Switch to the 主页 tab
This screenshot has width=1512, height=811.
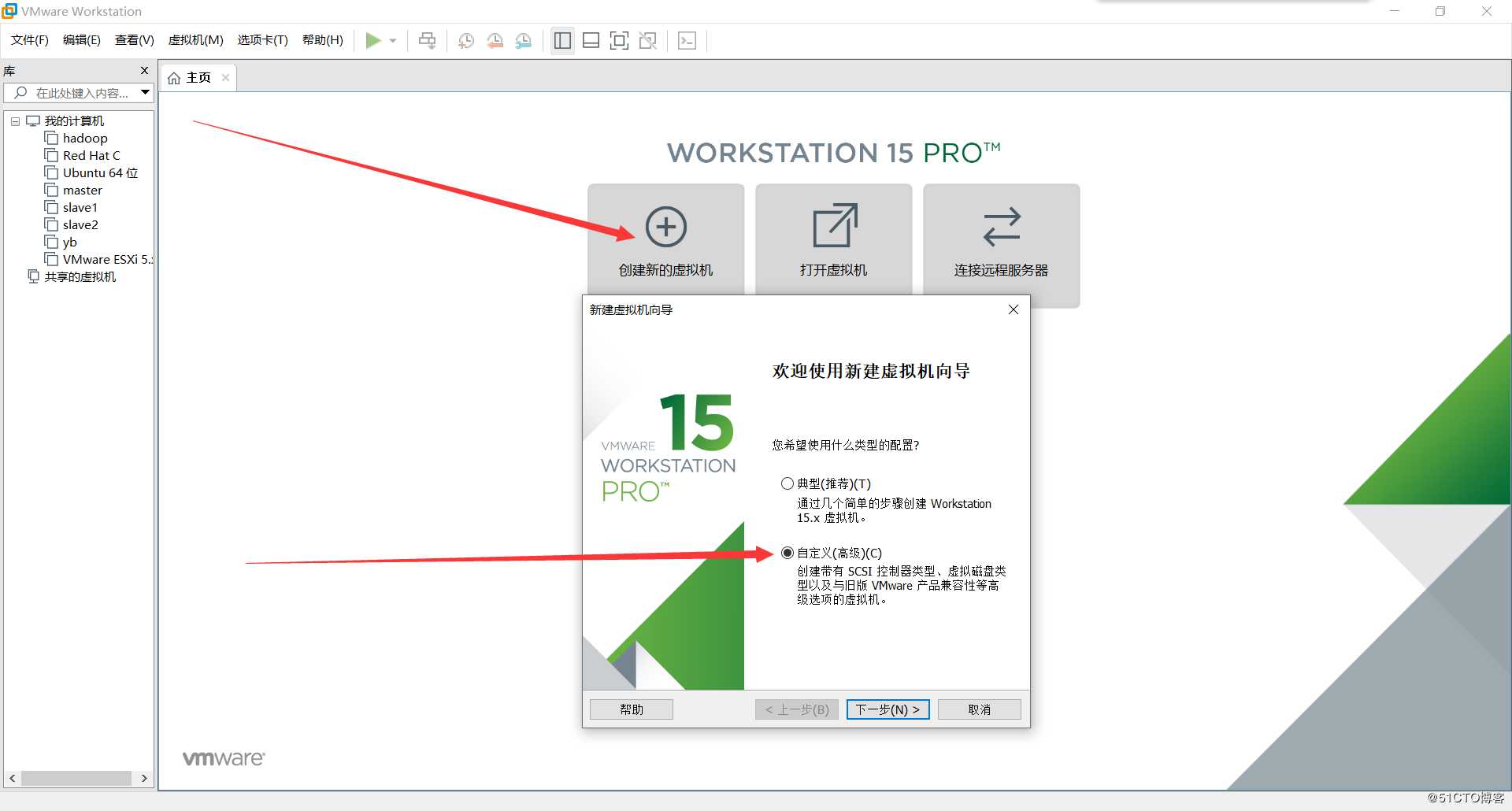(x=198, y=78)
